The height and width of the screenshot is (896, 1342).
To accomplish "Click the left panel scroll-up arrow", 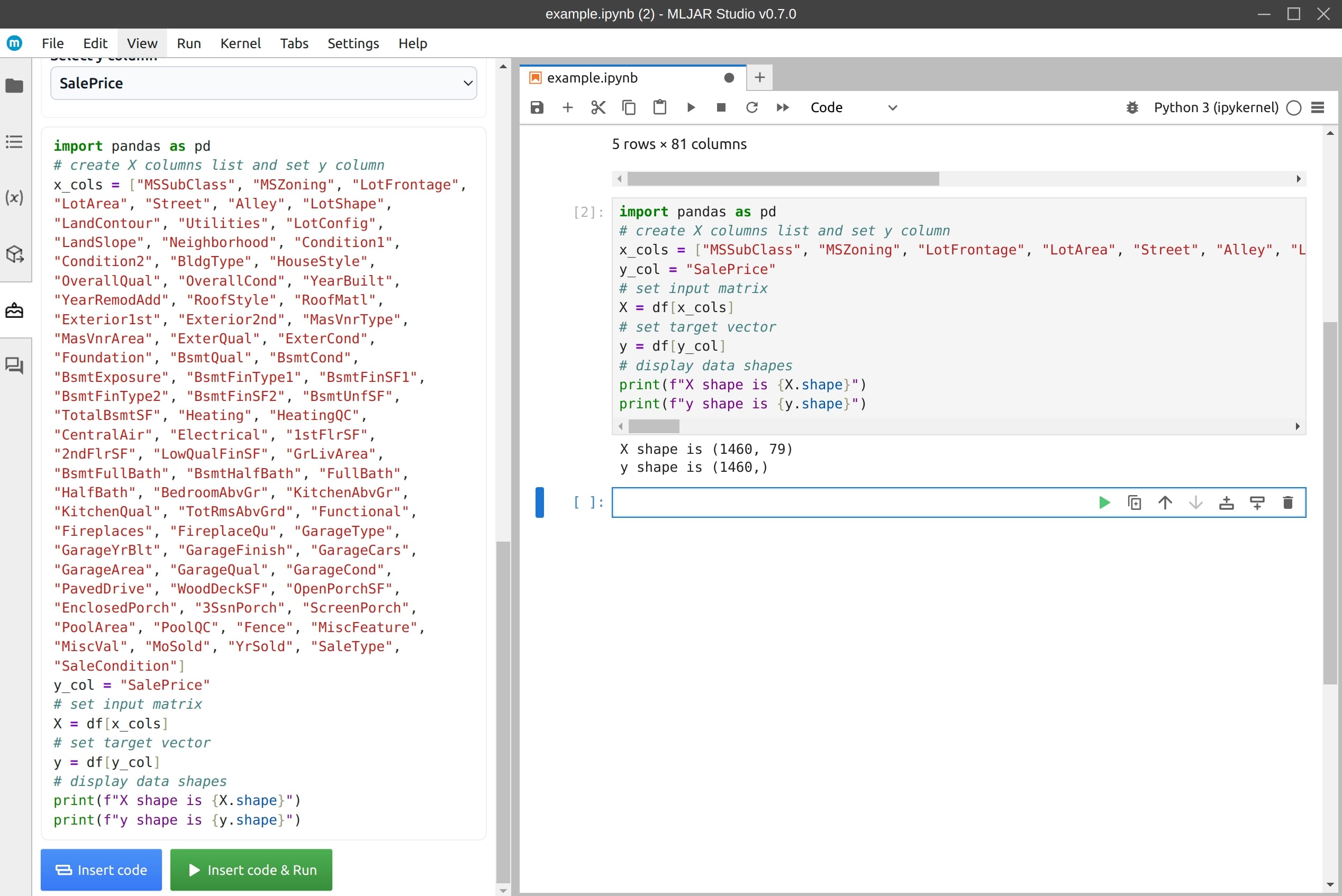I will (503, 67).
